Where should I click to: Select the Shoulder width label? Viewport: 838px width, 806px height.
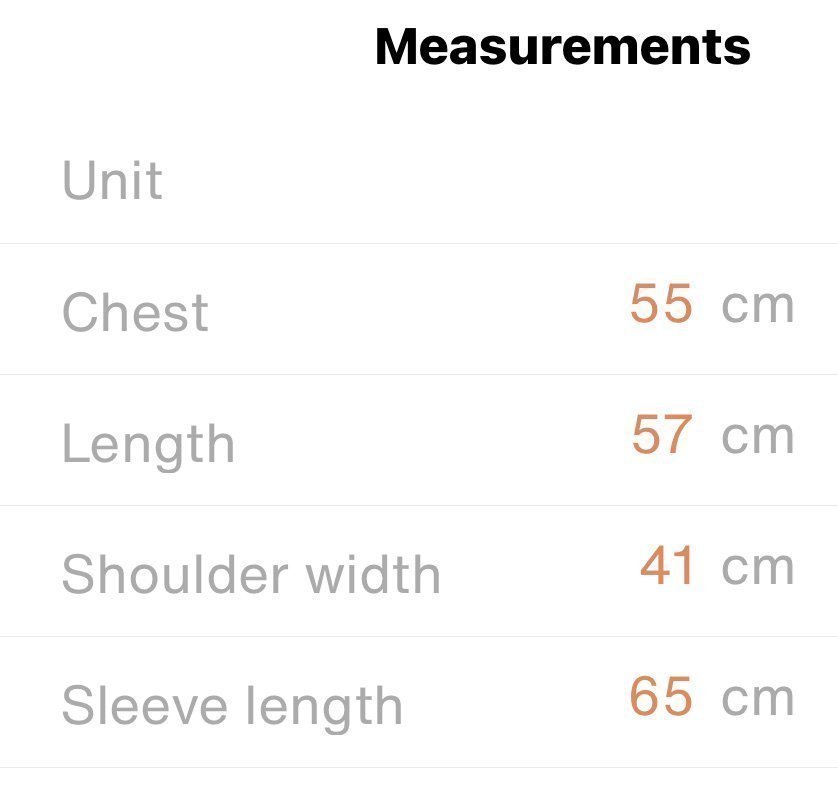[x=251, y=574]
